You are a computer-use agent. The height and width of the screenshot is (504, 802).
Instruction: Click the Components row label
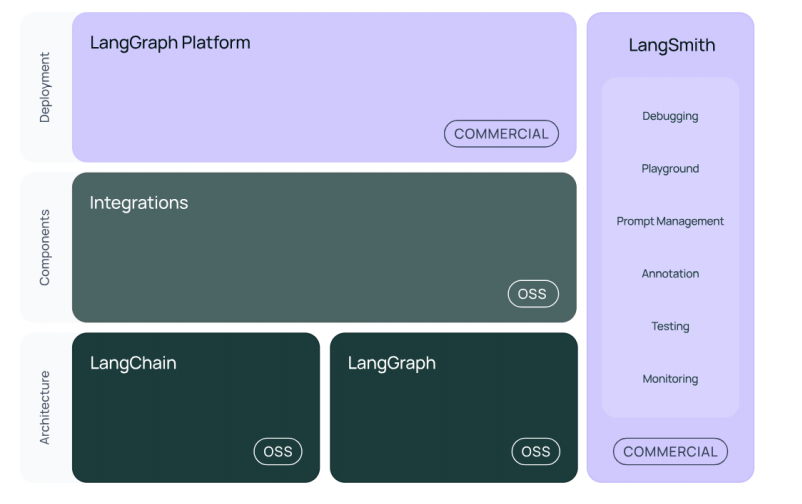(45, 247)
